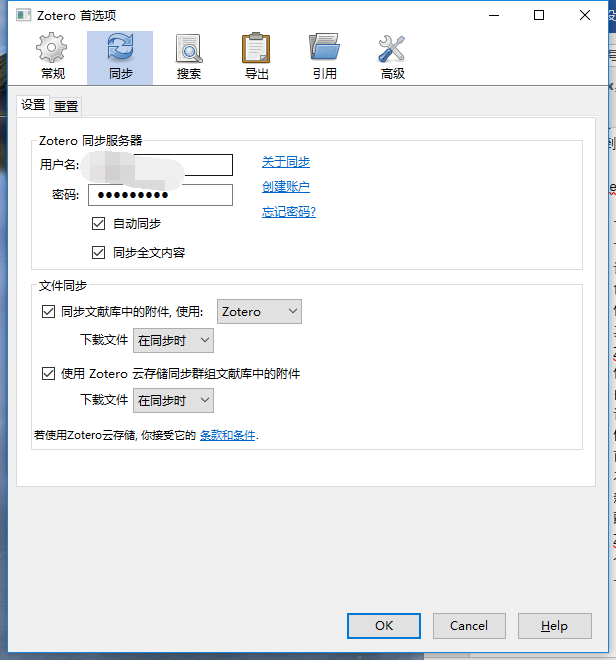
Task: Open 下载文件 dropdown under library attachments
Action: pyautogui.click(x=173, y=341)
